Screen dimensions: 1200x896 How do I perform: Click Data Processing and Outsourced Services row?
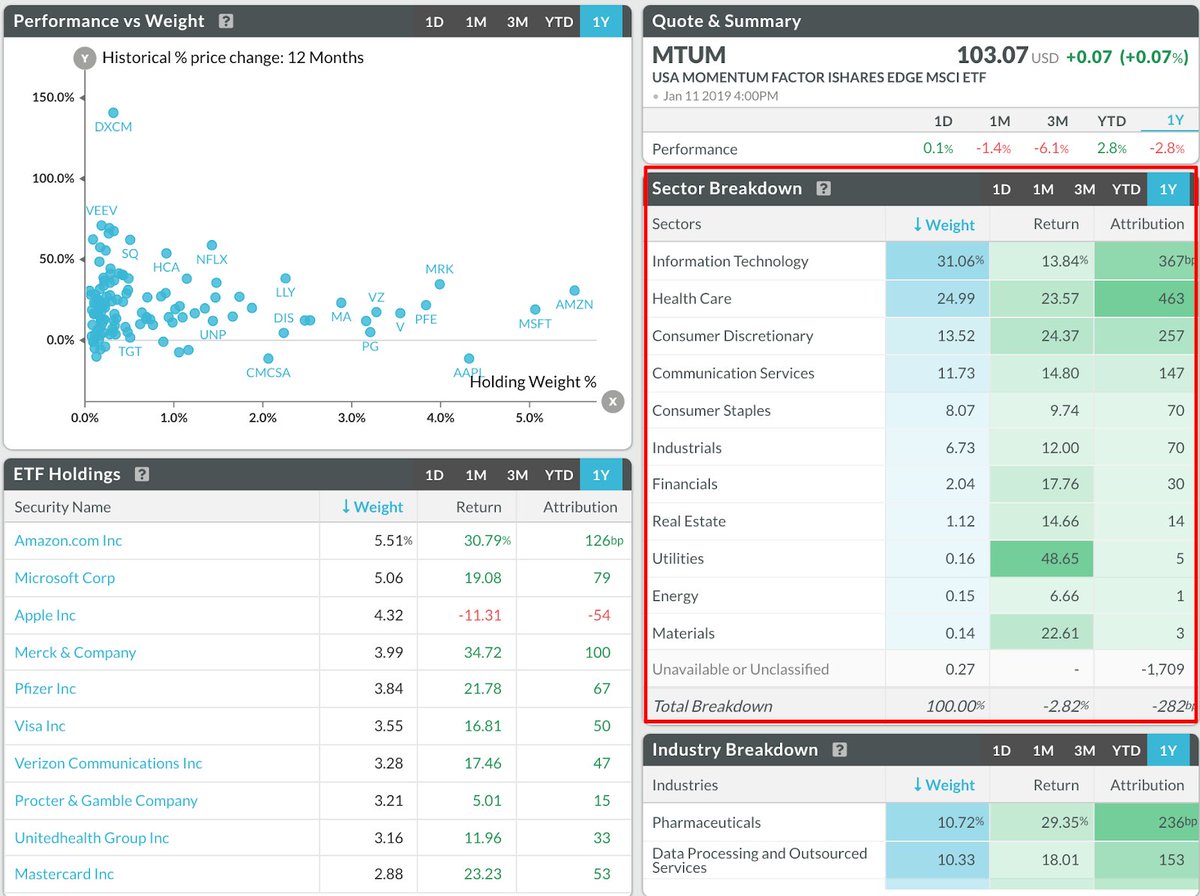(x=920, y=860)
